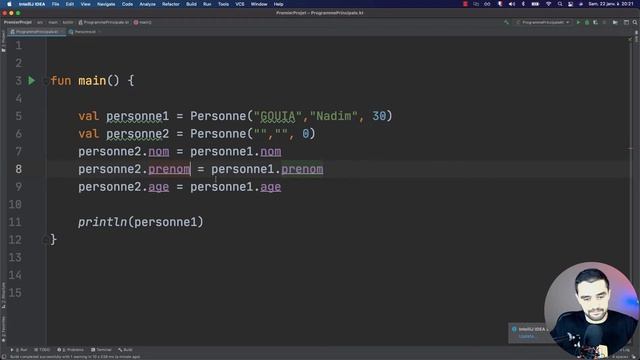640x360 pixels.
Task: Click the green Run button in toolbar
Action: [x=578, y=22]
